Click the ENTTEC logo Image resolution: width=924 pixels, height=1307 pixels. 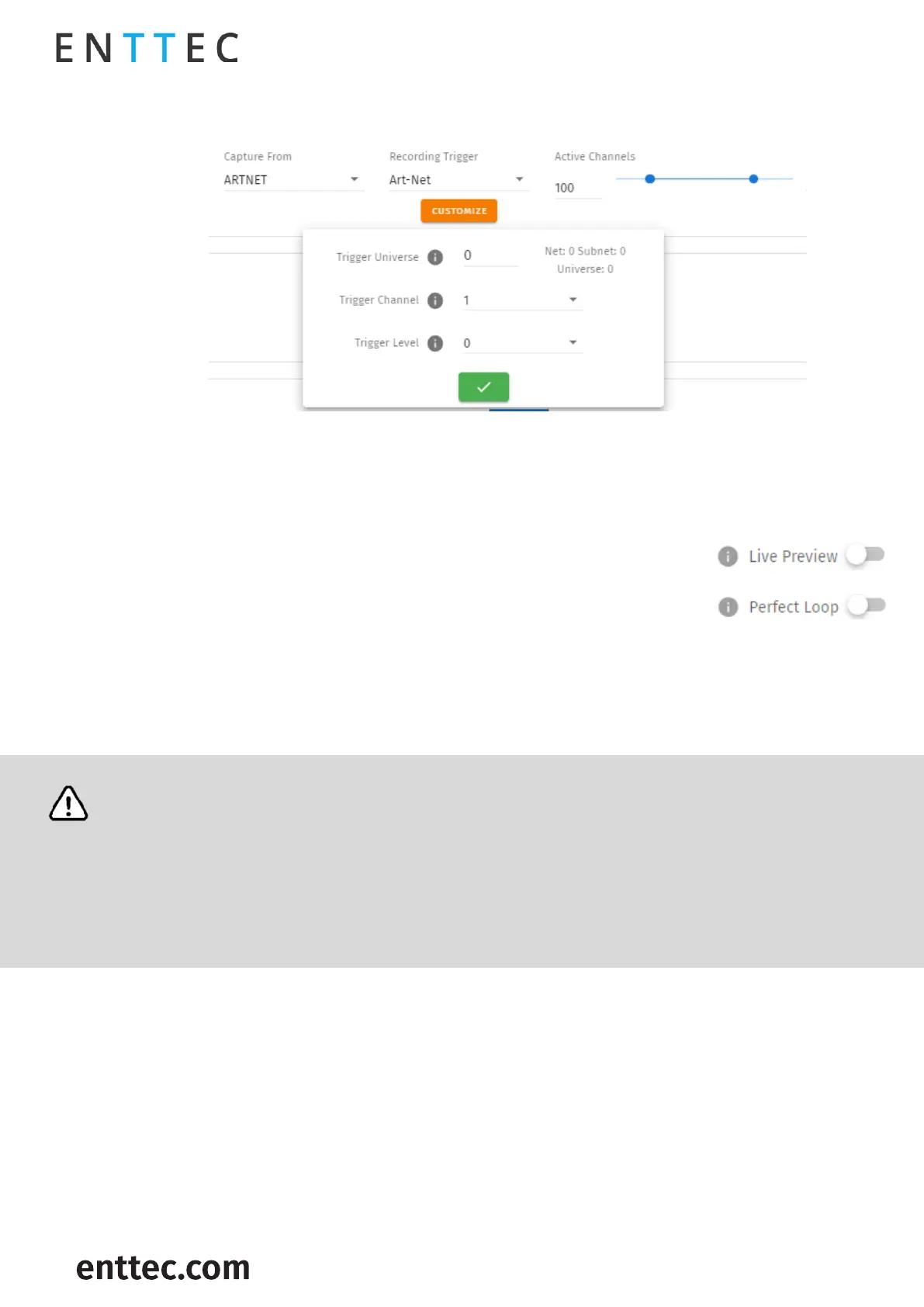[x=147, y=48]
